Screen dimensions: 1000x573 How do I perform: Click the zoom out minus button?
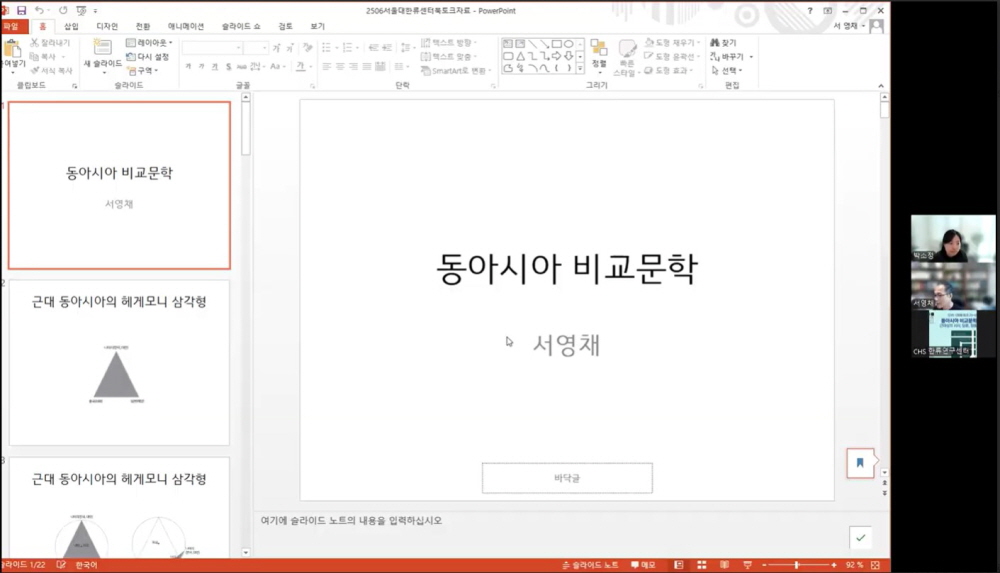[x=764, y=565]
